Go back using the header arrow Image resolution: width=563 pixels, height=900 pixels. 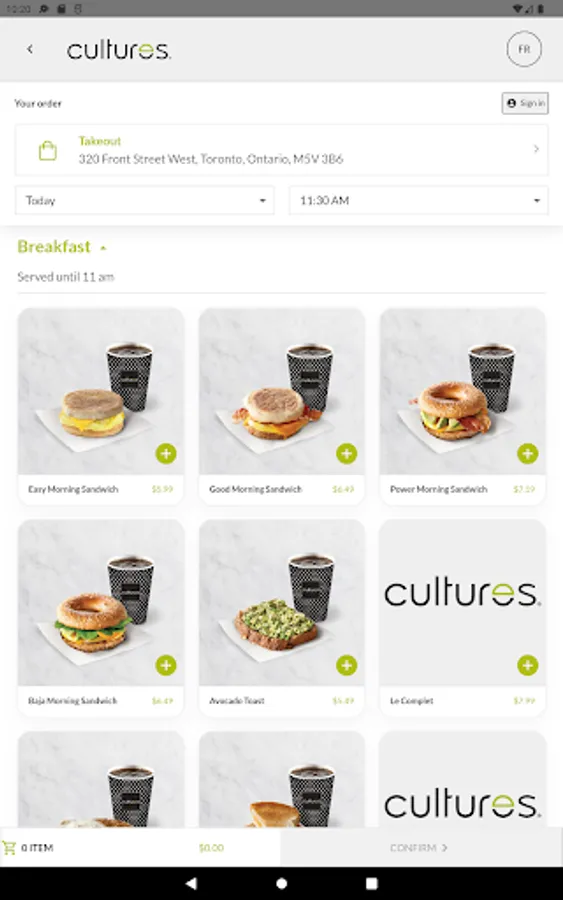30,49
